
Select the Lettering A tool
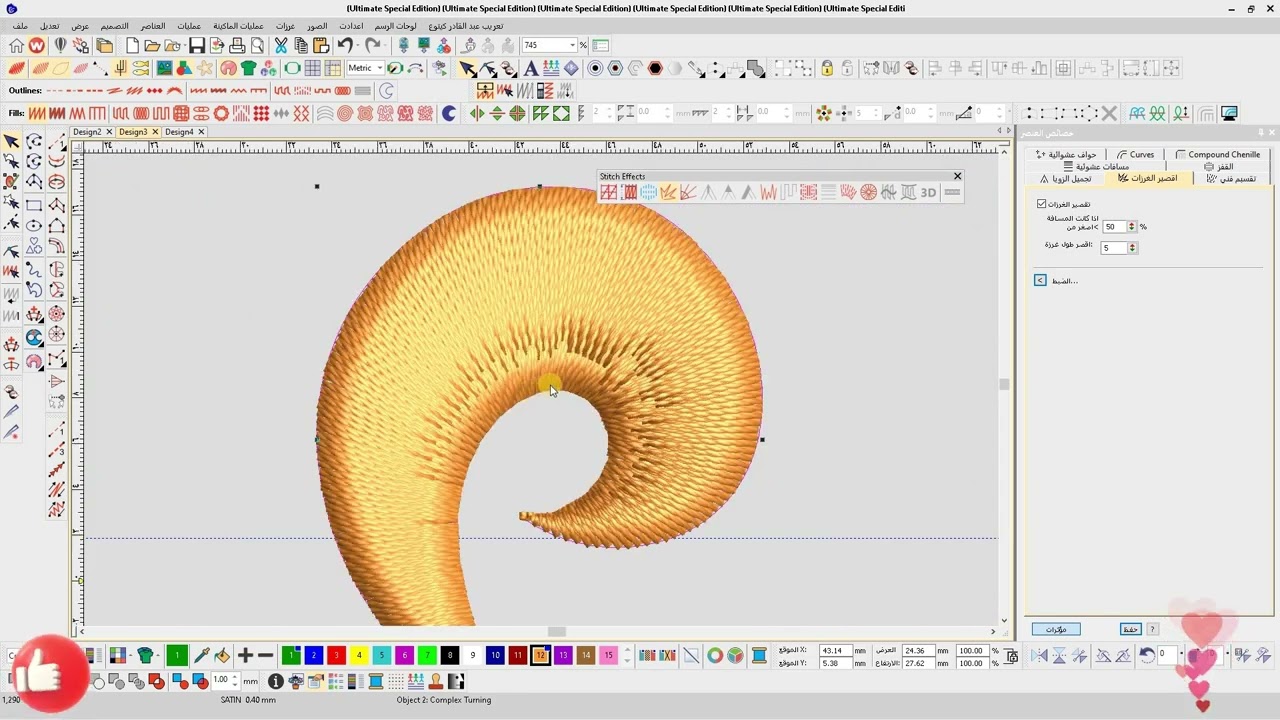530,69
